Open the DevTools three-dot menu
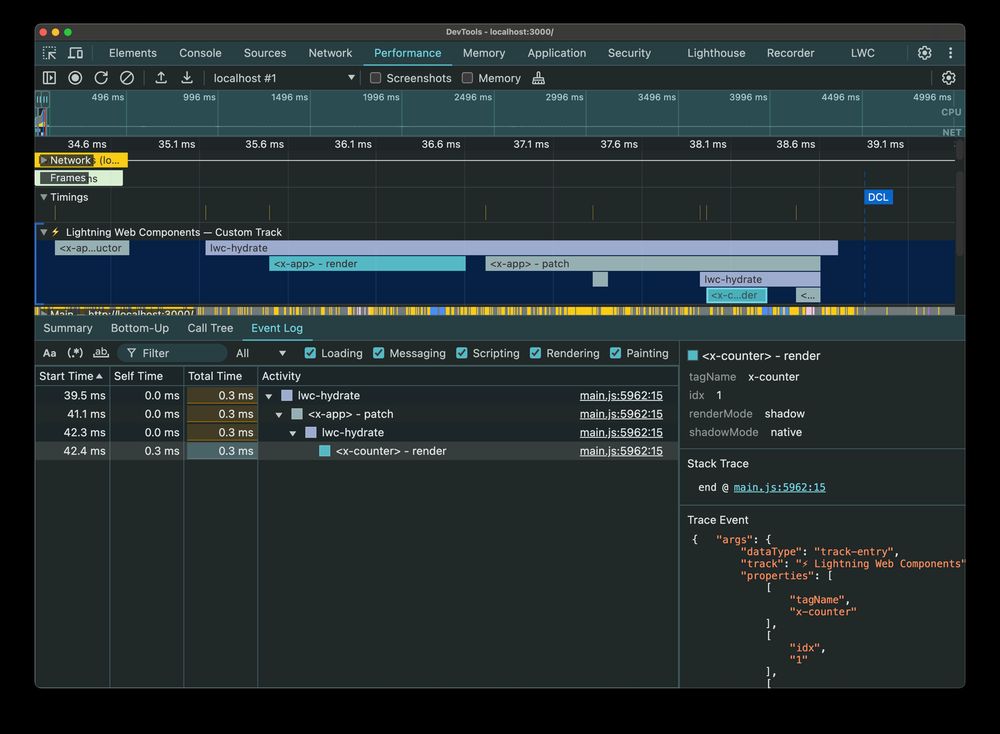The image size is (1000, 734). (950, 53)
